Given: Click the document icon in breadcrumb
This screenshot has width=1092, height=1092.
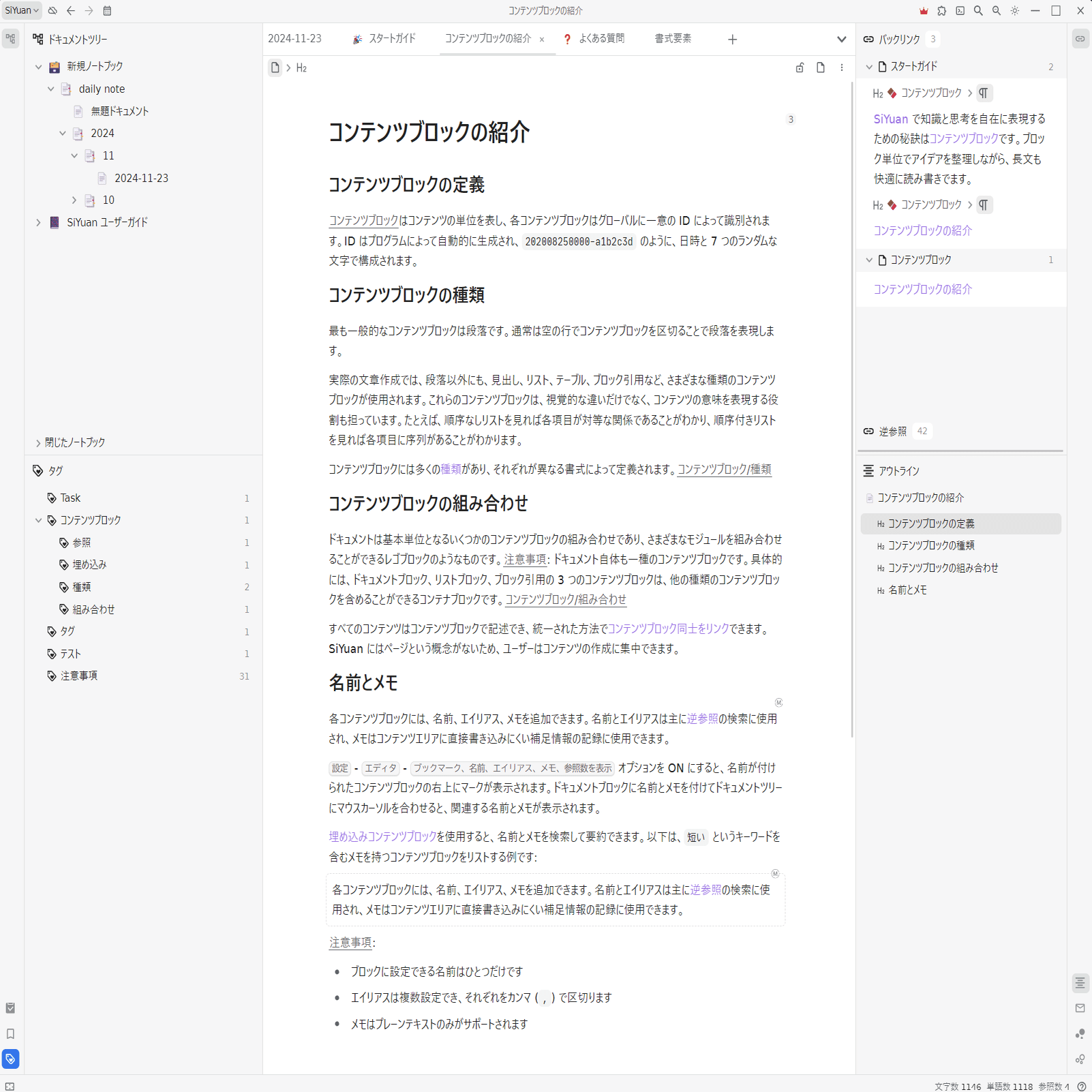Looking at the screenshot, I should coord(275,67).
